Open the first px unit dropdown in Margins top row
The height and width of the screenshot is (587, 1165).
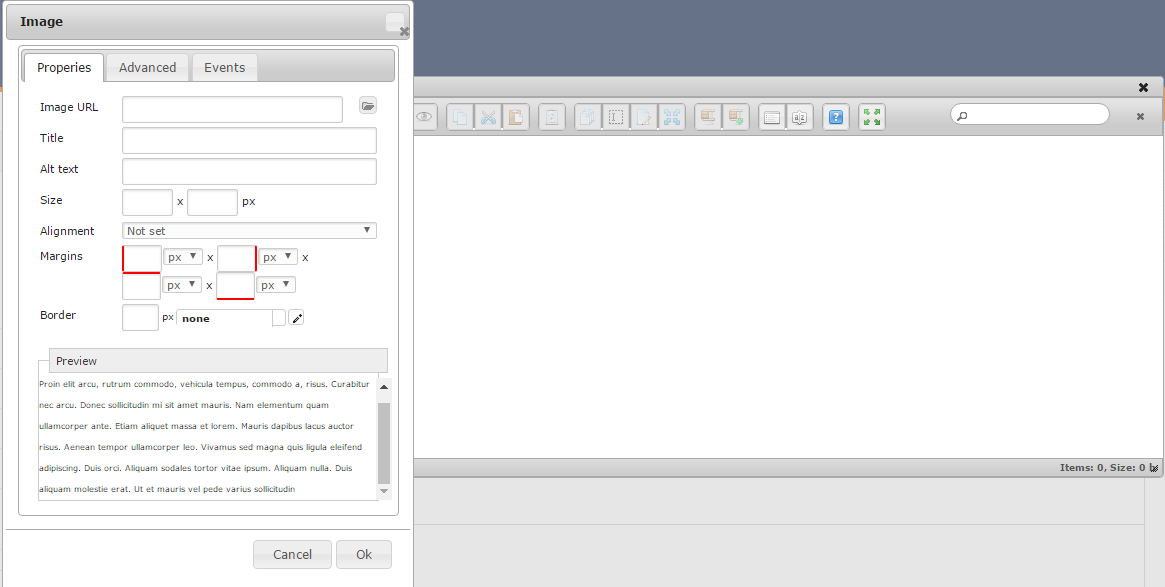tap(184, 257)
